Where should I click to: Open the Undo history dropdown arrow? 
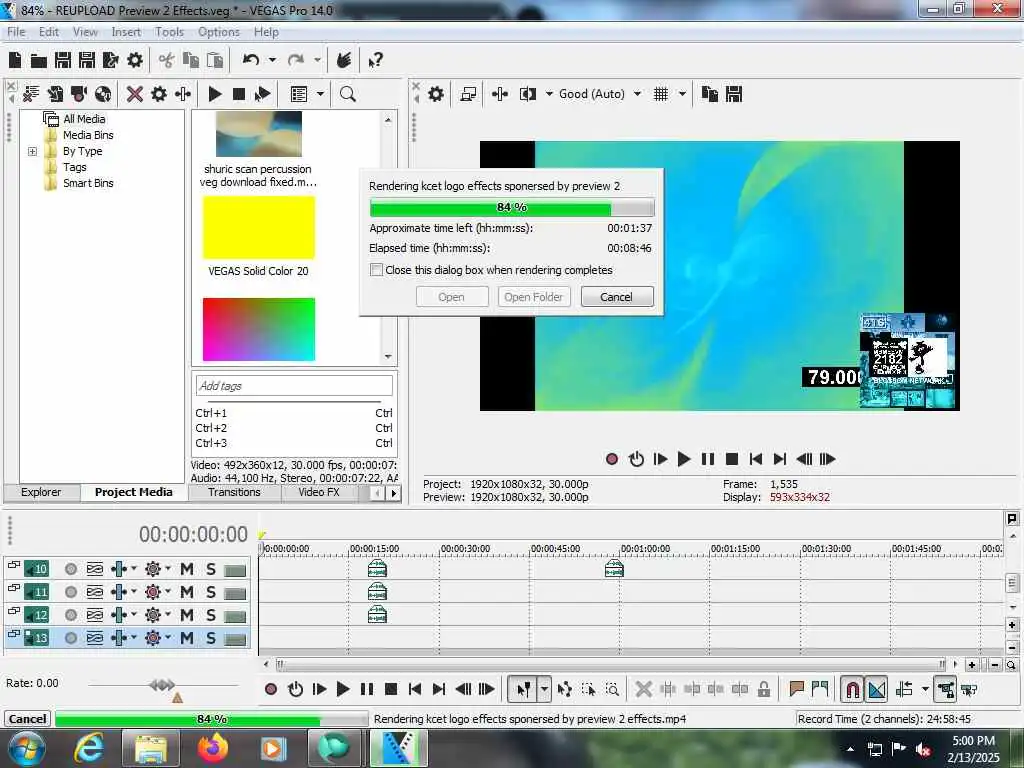(x=272, y=60)
